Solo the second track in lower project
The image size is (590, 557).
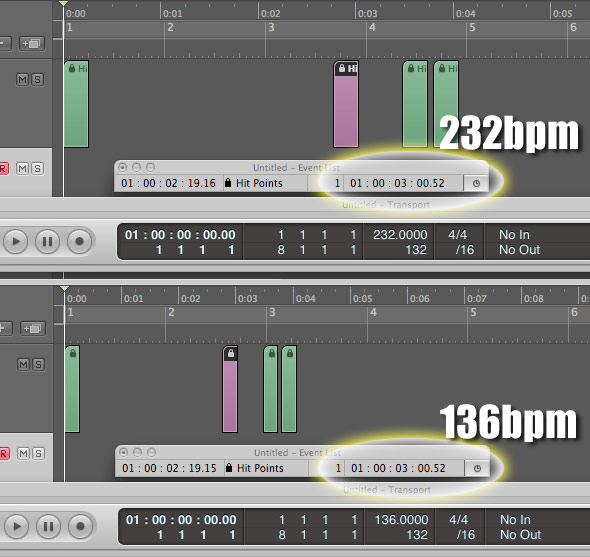38,453
